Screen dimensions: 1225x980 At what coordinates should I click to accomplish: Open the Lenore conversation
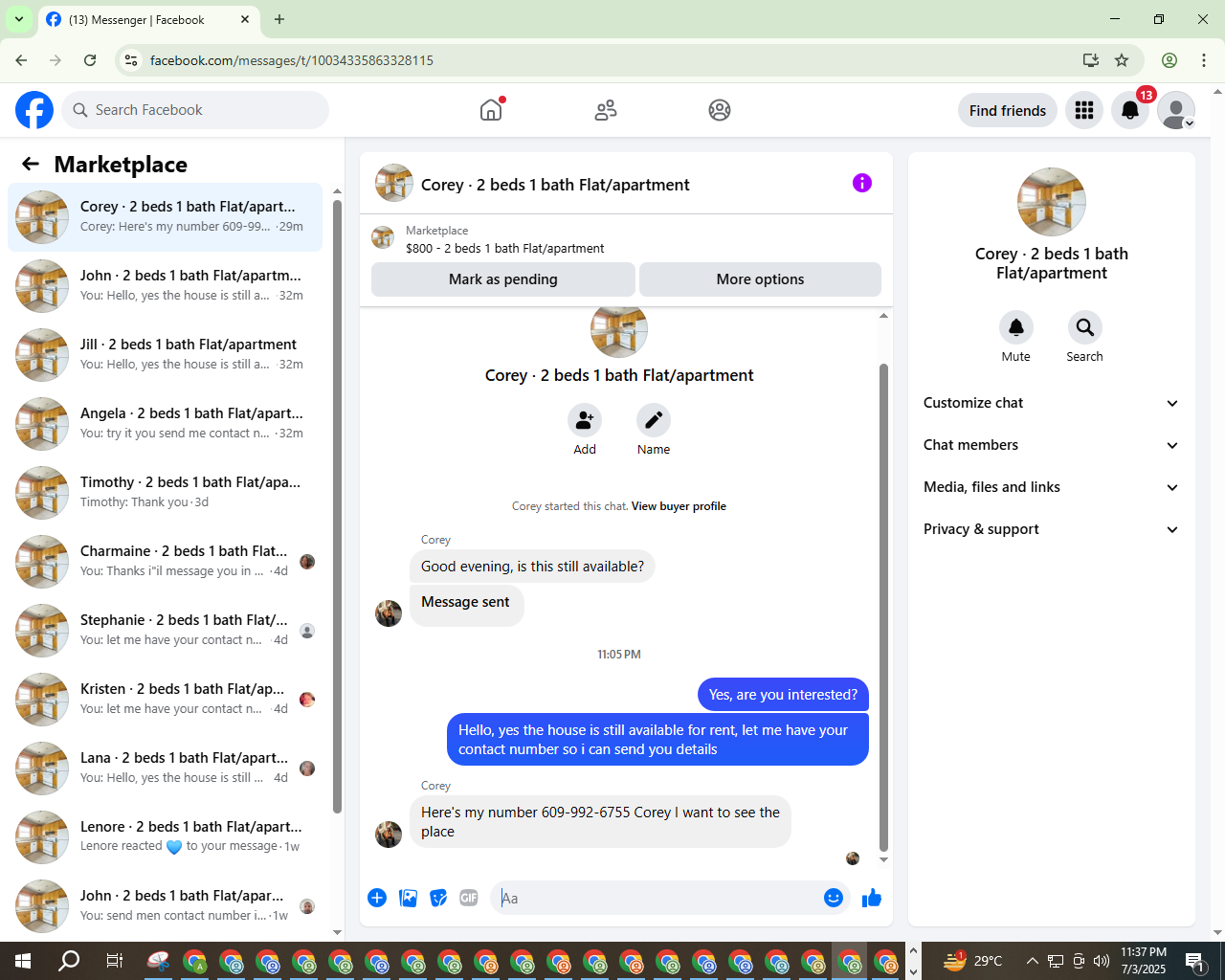click(x=165, y=837)
